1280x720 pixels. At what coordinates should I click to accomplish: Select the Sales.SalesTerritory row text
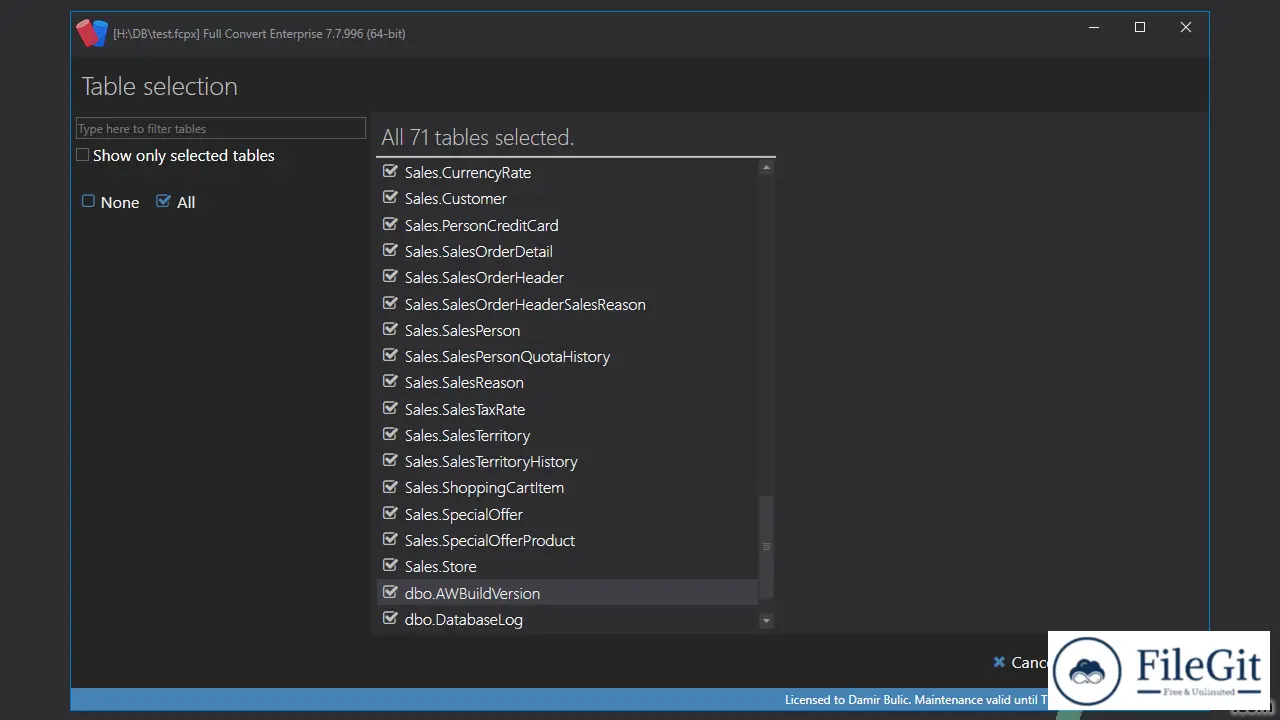(467, 435)
